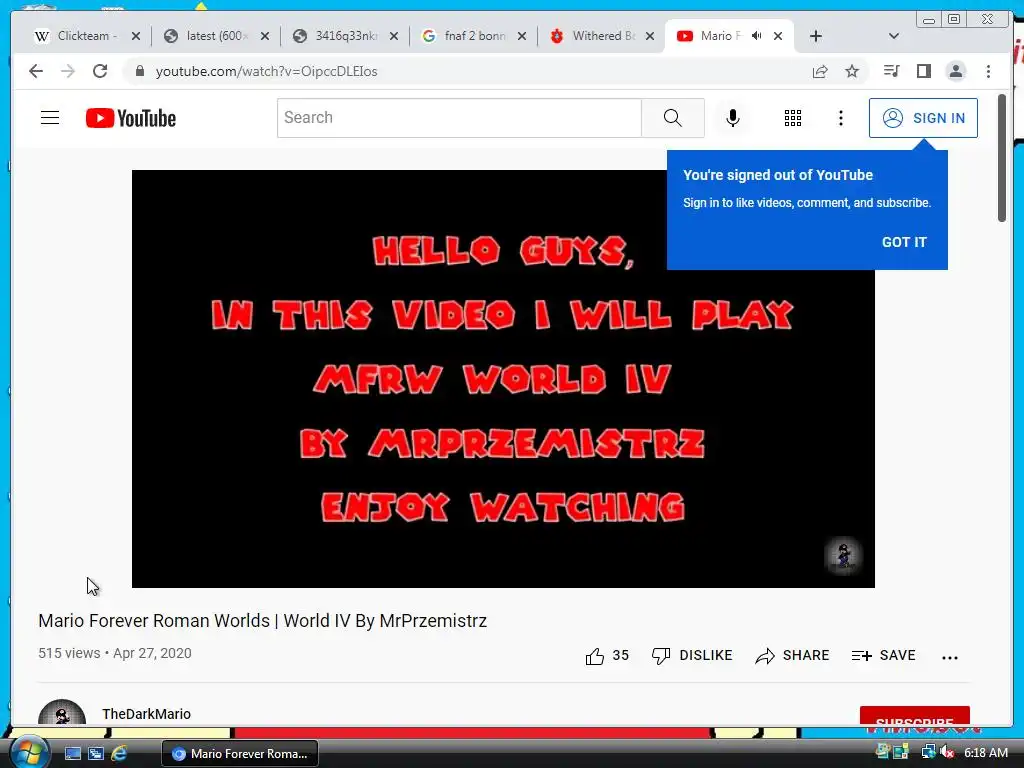Image resolution: width=1024 pixels, height=768 pixels.
Task: Open the muted volume tray icon
Action: pos(947,752)
